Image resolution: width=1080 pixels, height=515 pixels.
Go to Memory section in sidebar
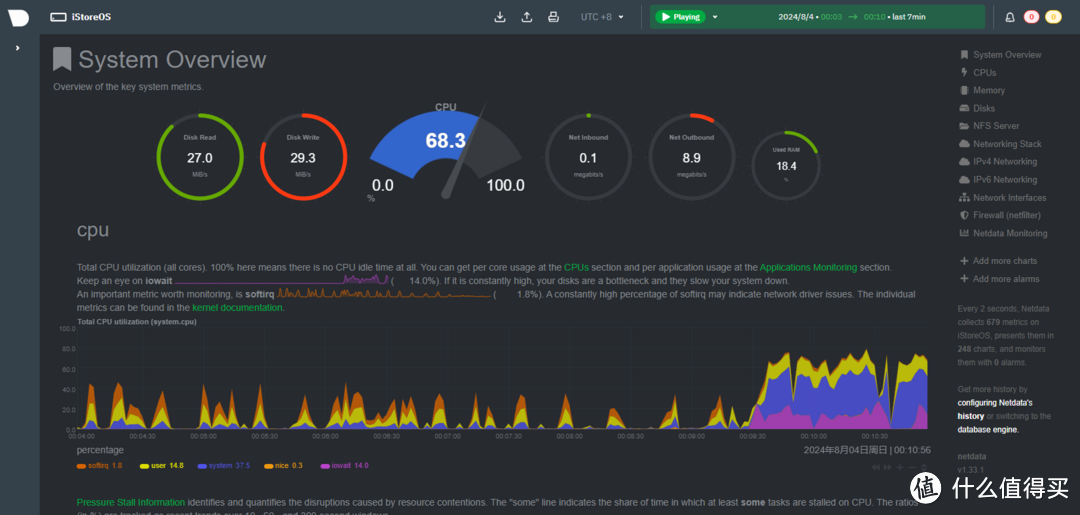click(x=988, y=90)
